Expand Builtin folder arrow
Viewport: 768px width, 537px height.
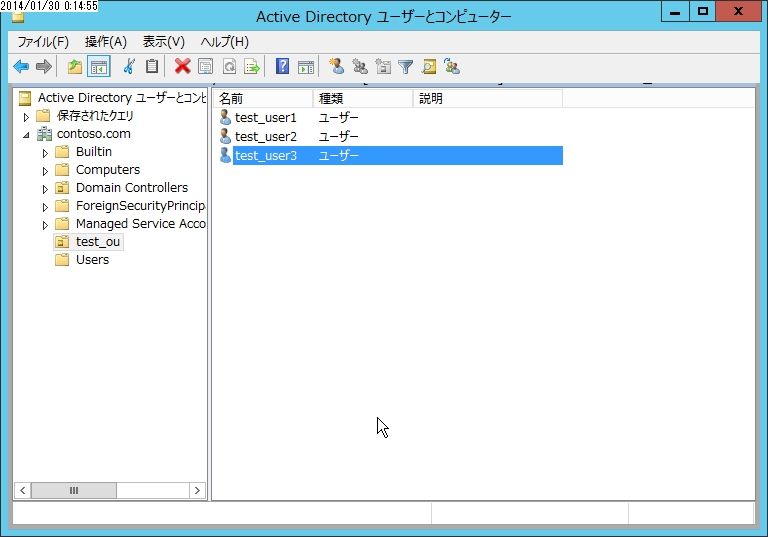[45, 153]
